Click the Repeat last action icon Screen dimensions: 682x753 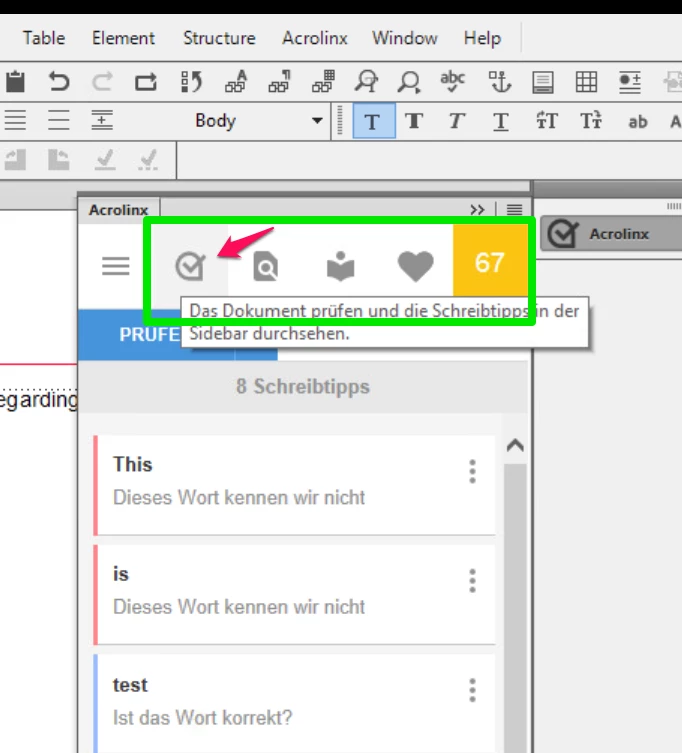146,82
